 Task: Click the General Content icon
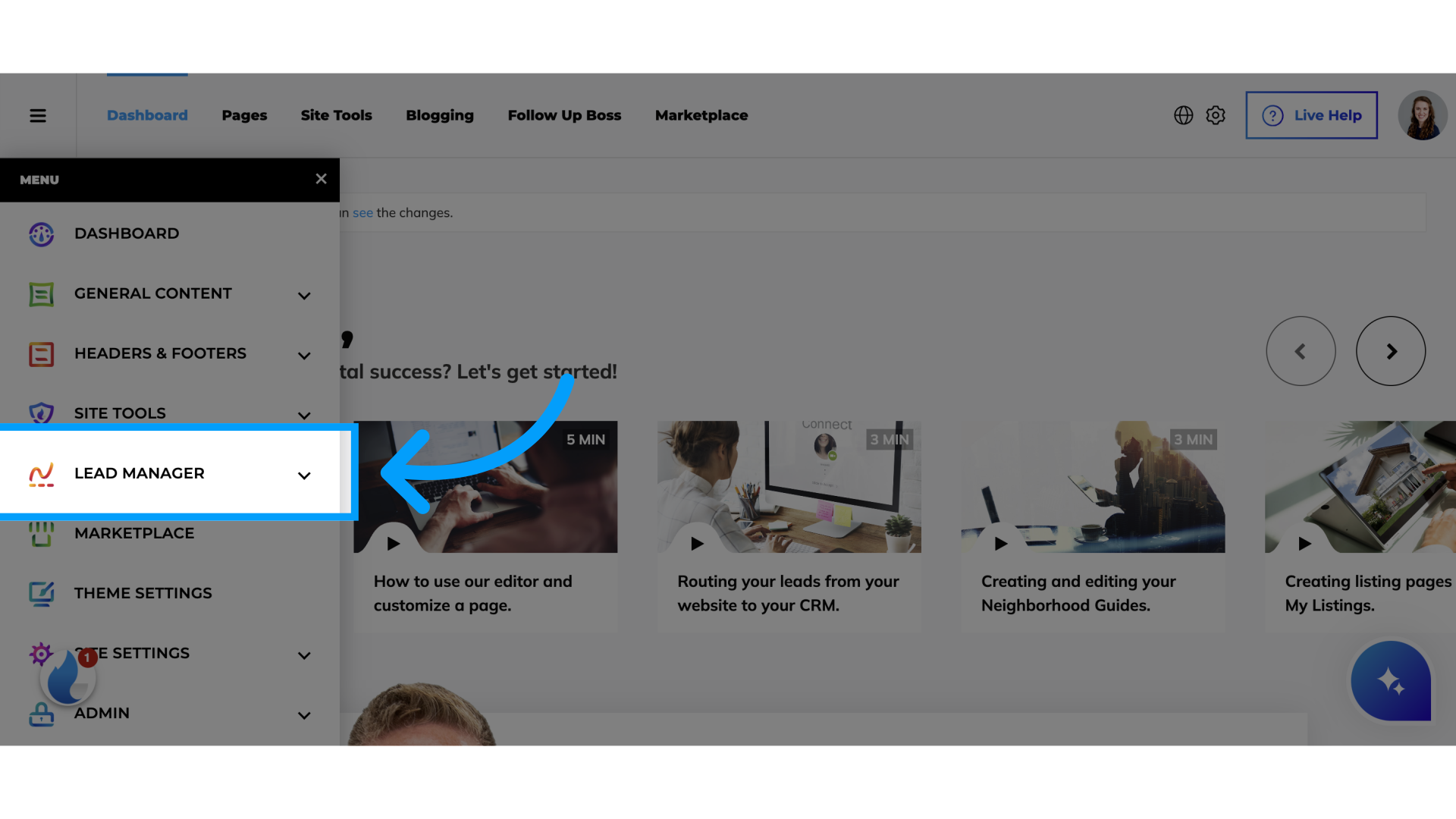point(40,293)
